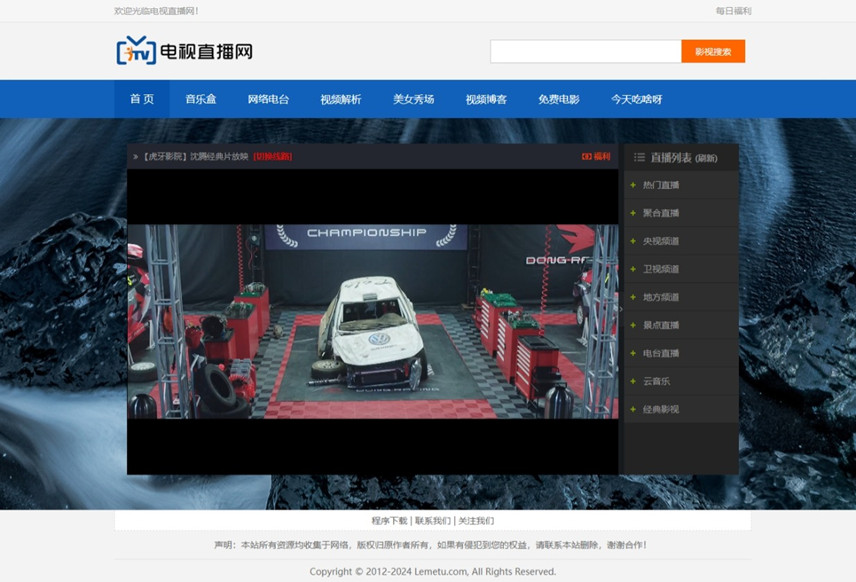Go to the 首页 nav tab

142,99
